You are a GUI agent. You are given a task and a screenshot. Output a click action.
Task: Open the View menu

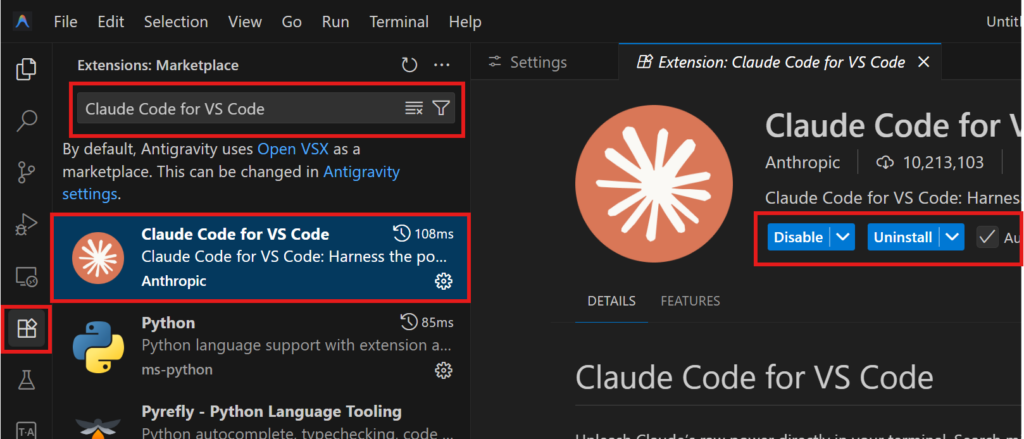coord(245,22)
